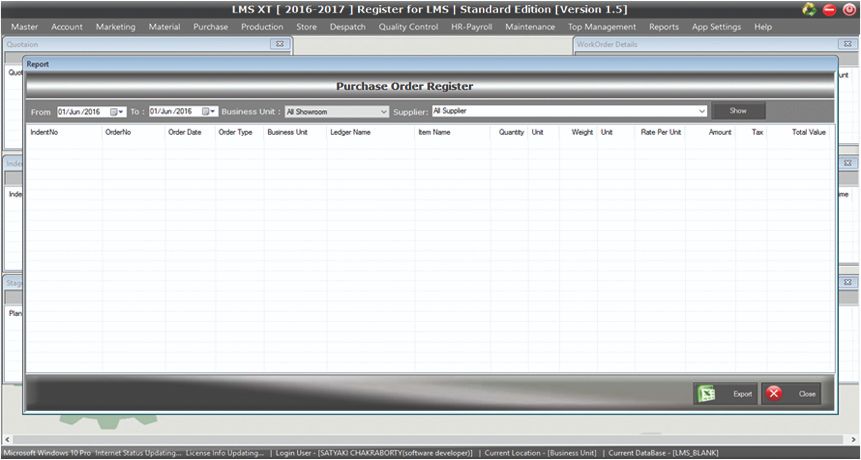Open the Top Management menu
The width and height of the screenshot is (861, 460).
[x=602, y=27]
